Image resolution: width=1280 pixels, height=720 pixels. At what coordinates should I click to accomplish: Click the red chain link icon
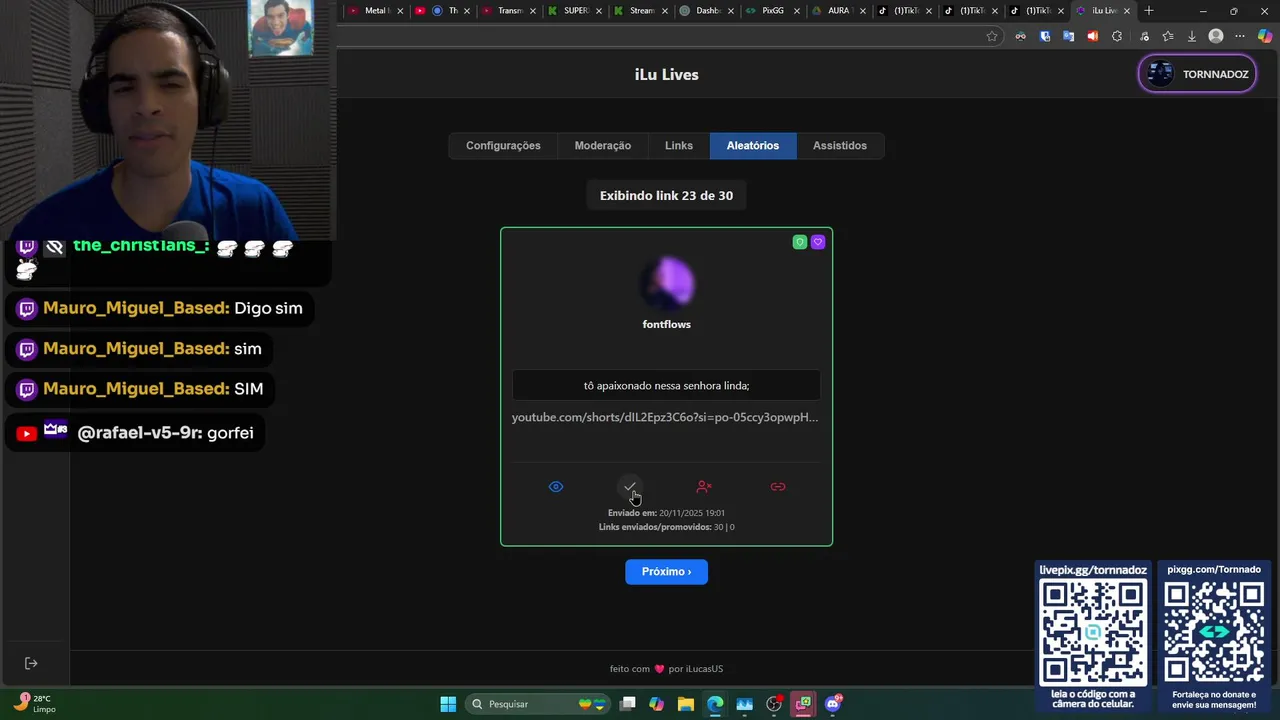pos(778,487)
